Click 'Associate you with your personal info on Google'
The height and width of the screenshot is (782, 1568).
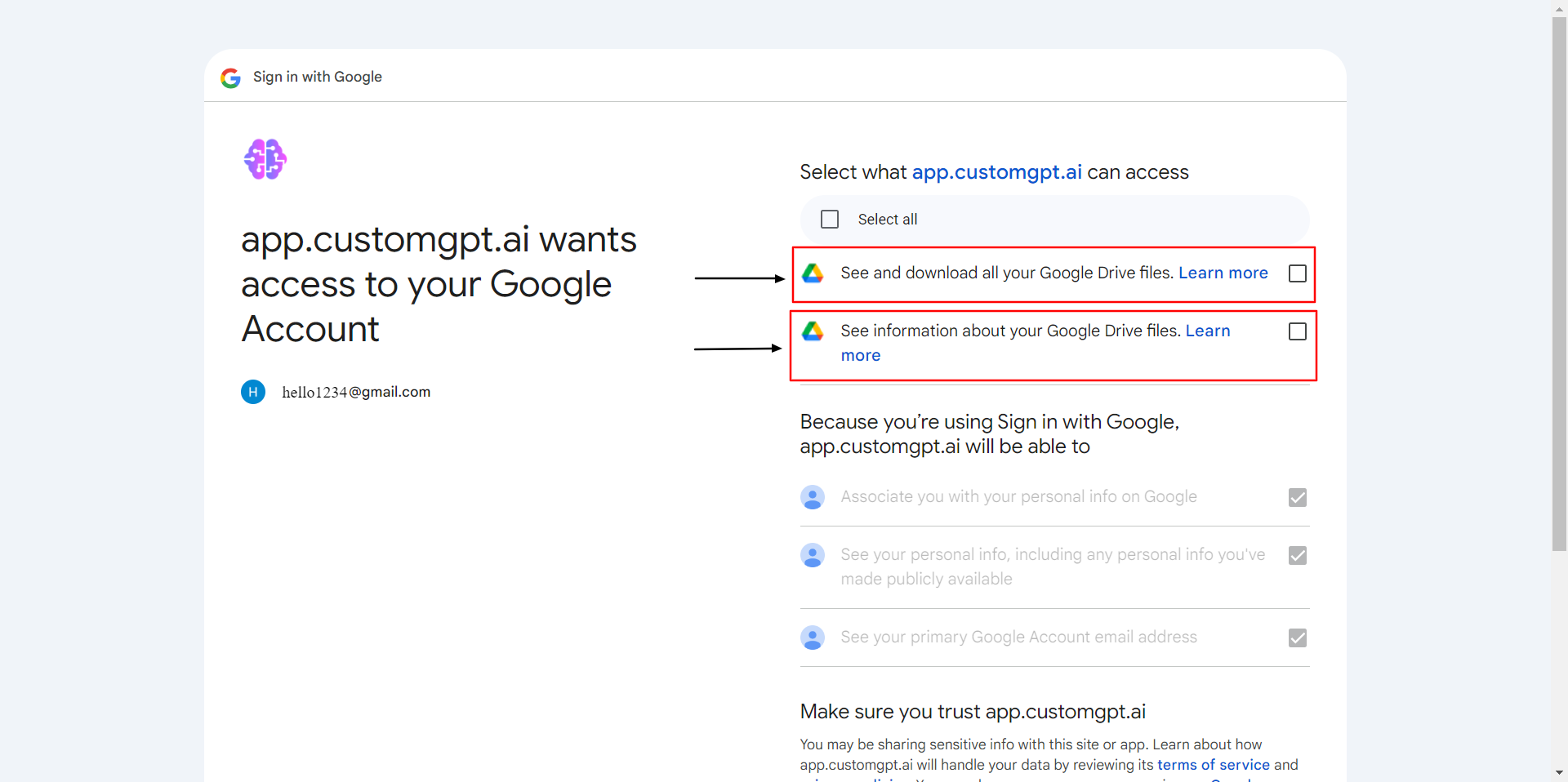click(1018, 496)
